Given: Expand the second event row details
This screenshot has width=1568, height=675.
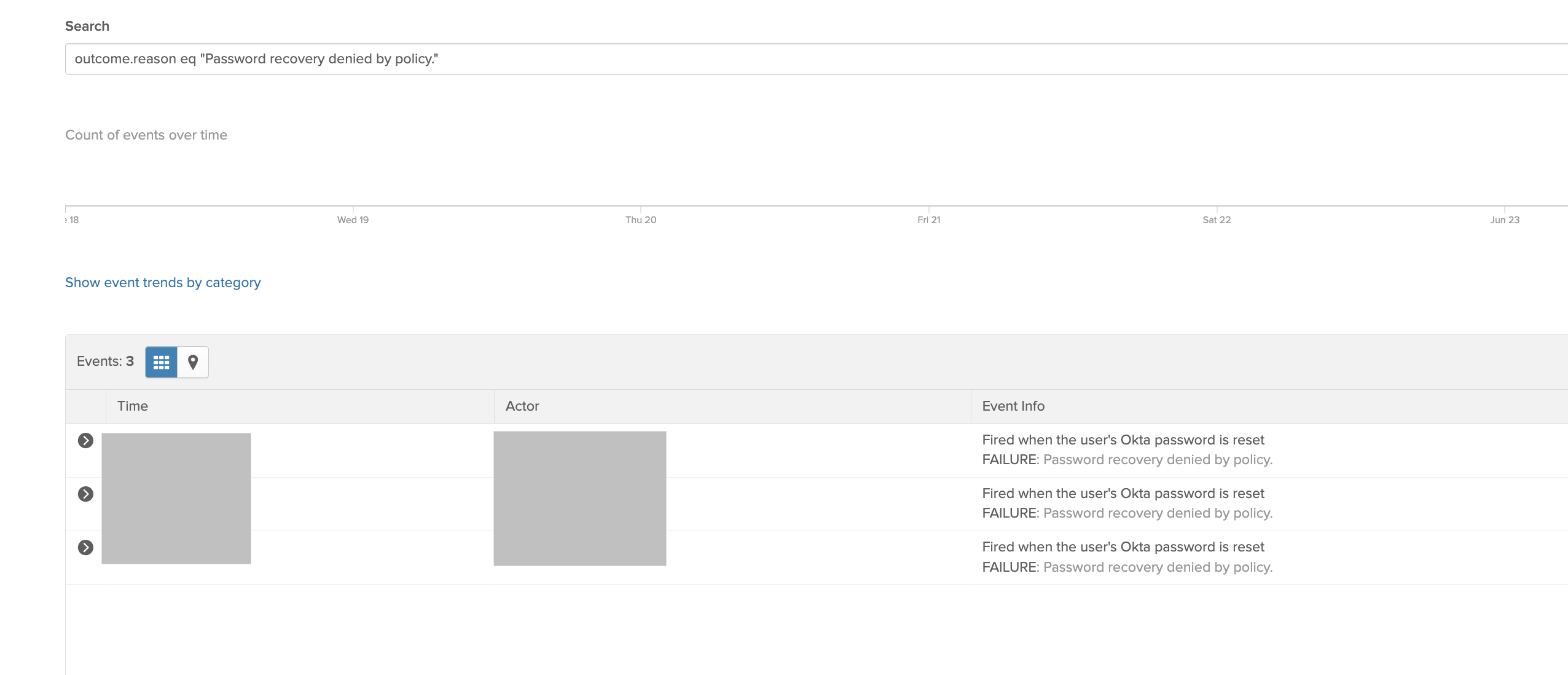Looking at the screenshot, I should coord(85,494).
